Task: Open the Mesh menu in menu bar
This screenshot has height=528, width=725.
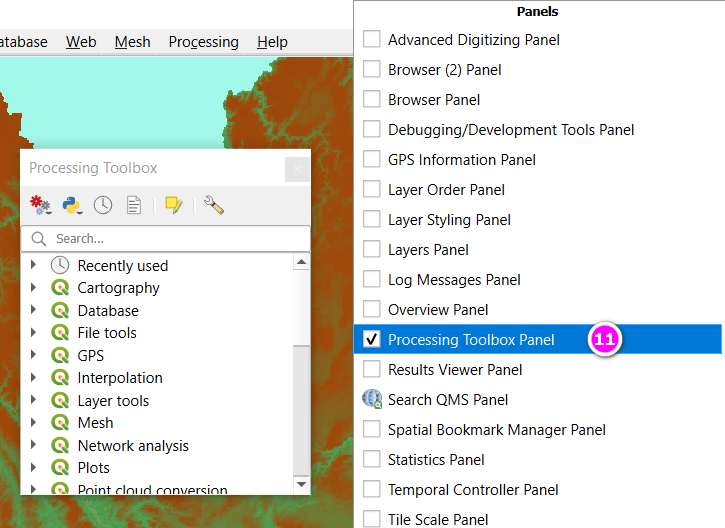Action: pyautogui.click(x=133, y=42)
